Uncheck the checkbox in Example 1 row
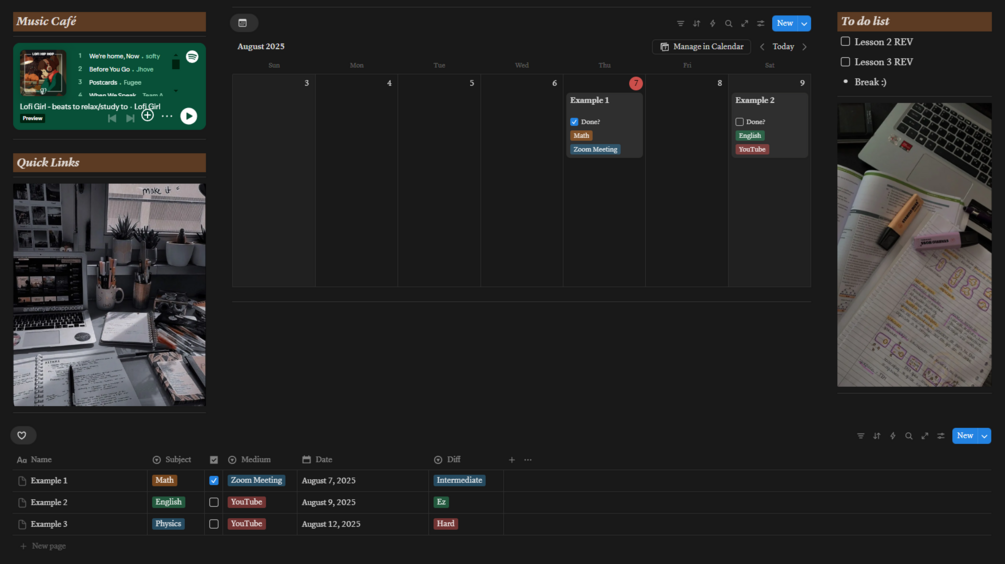Screen dimensions: 1005x564 click(x=213, y=481)
